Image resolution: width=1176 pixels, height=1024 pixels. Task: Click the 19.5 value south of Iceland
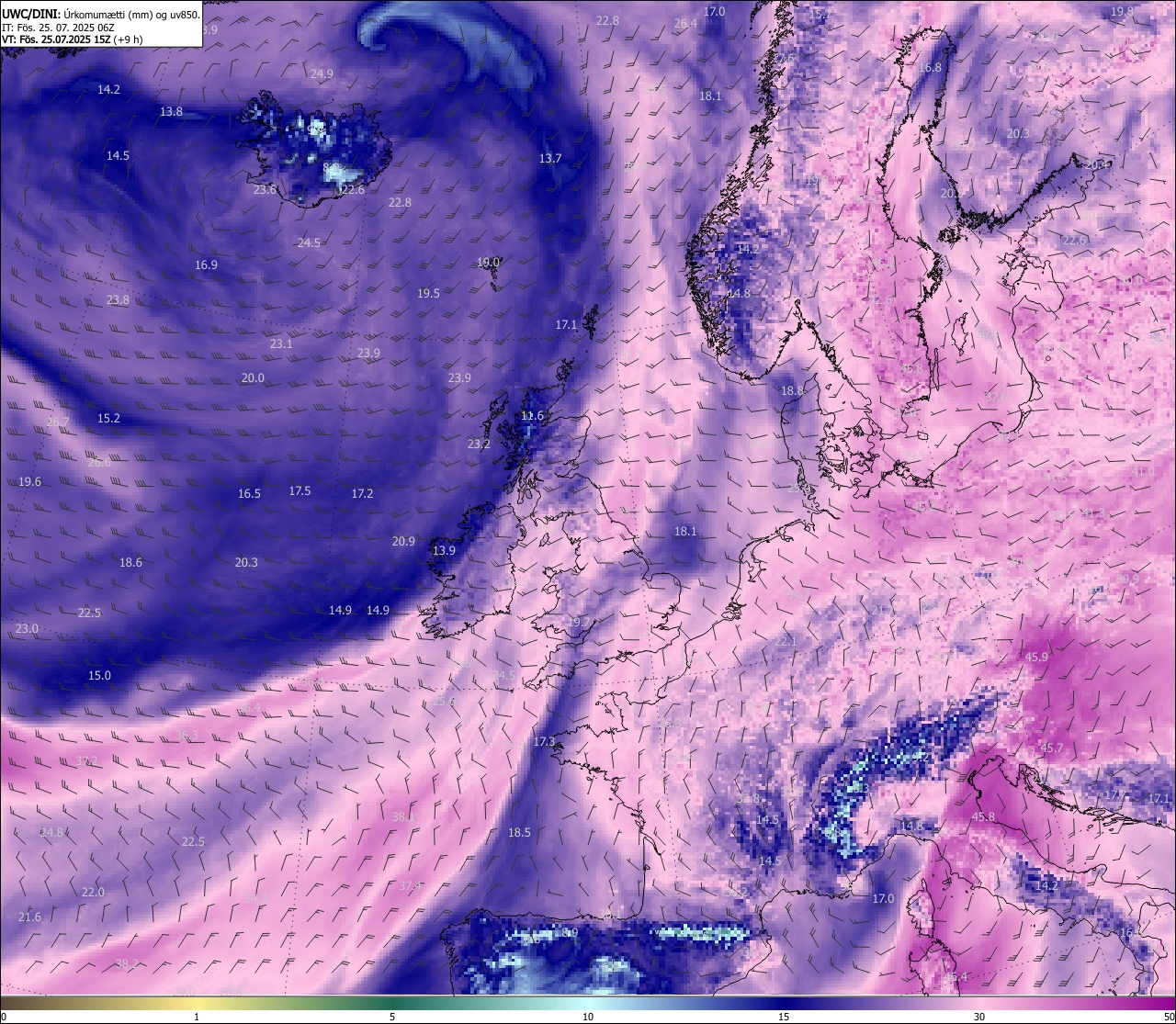(x=428, y=293)
